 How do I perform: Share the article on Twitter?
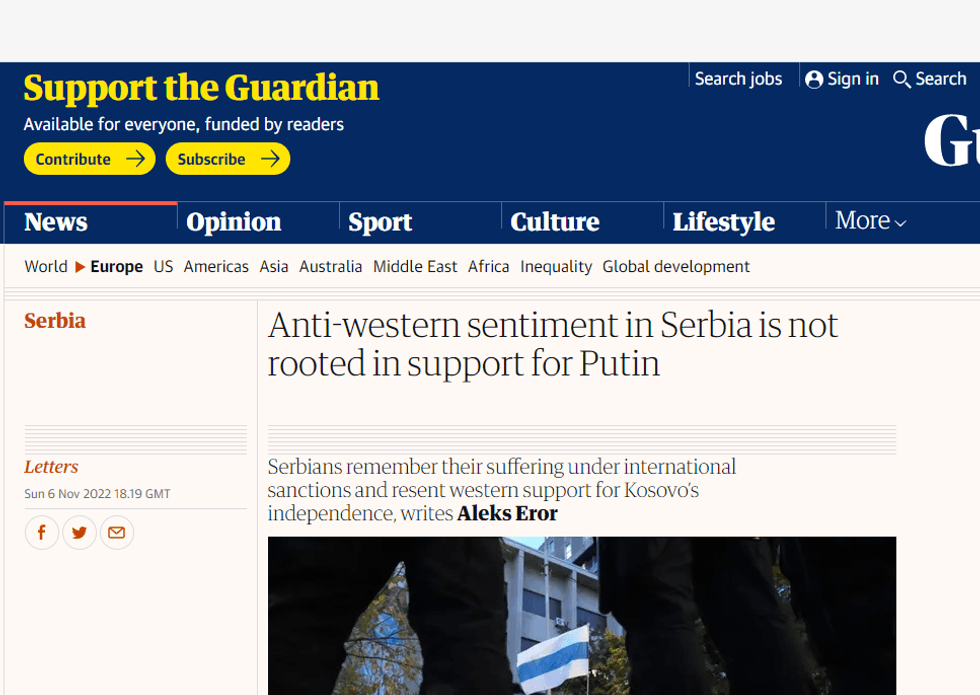click(x=79, y=532)
